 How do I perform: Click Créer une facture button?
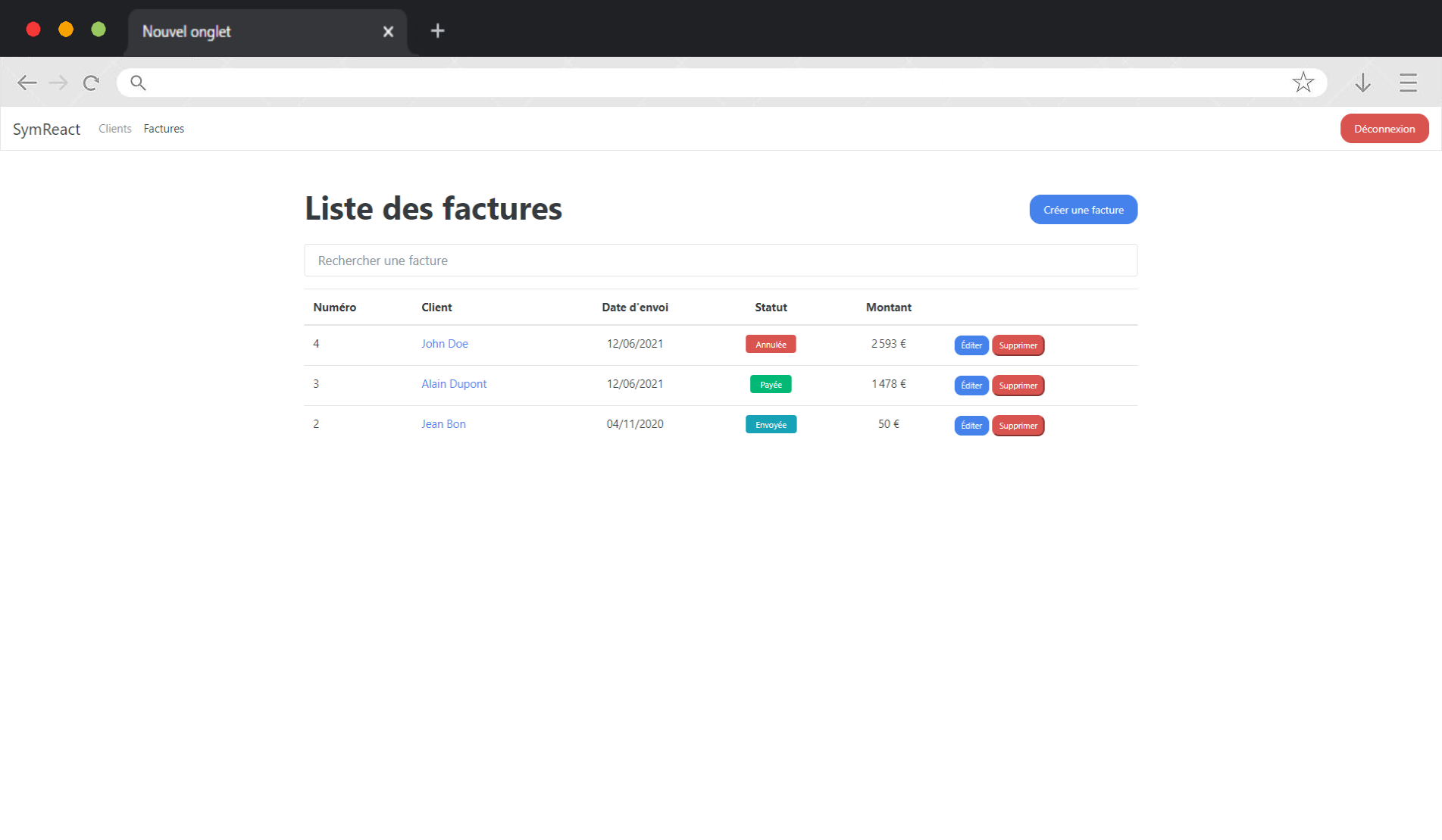coord(1083,210)
